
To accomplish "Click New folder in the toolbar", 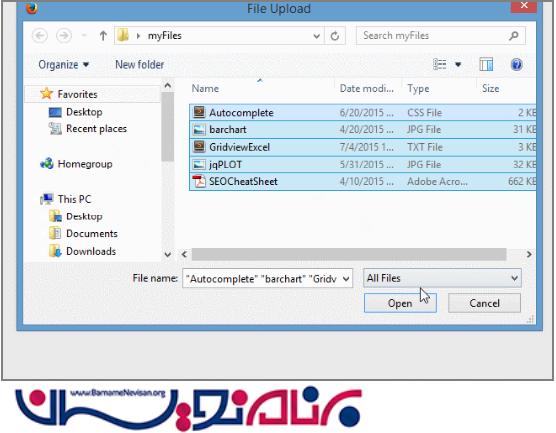I will pos(140,65).
